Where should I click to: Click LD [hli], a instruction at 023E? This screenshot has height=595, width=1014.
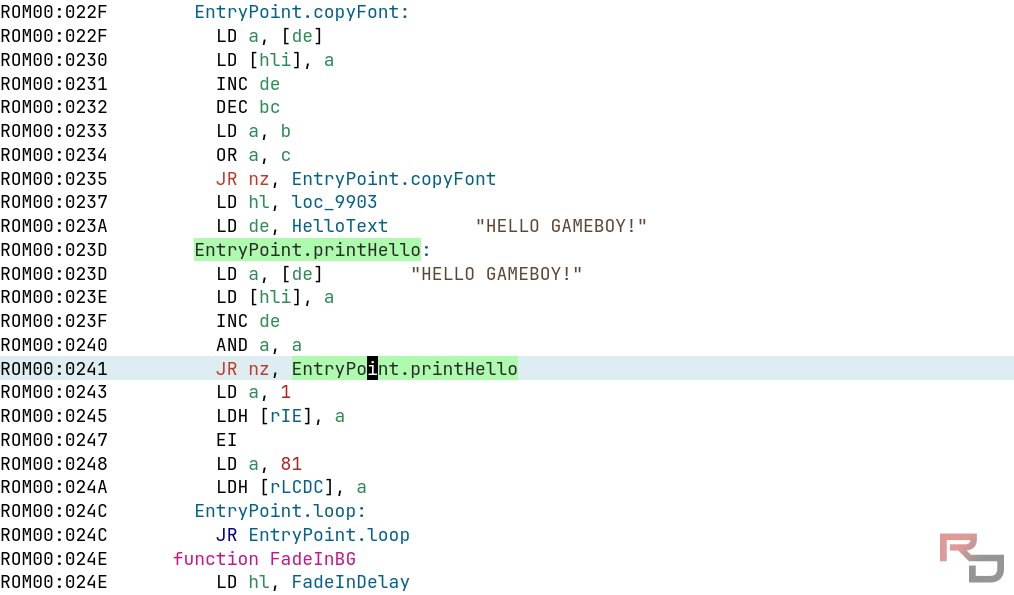[x=275, y=298]
